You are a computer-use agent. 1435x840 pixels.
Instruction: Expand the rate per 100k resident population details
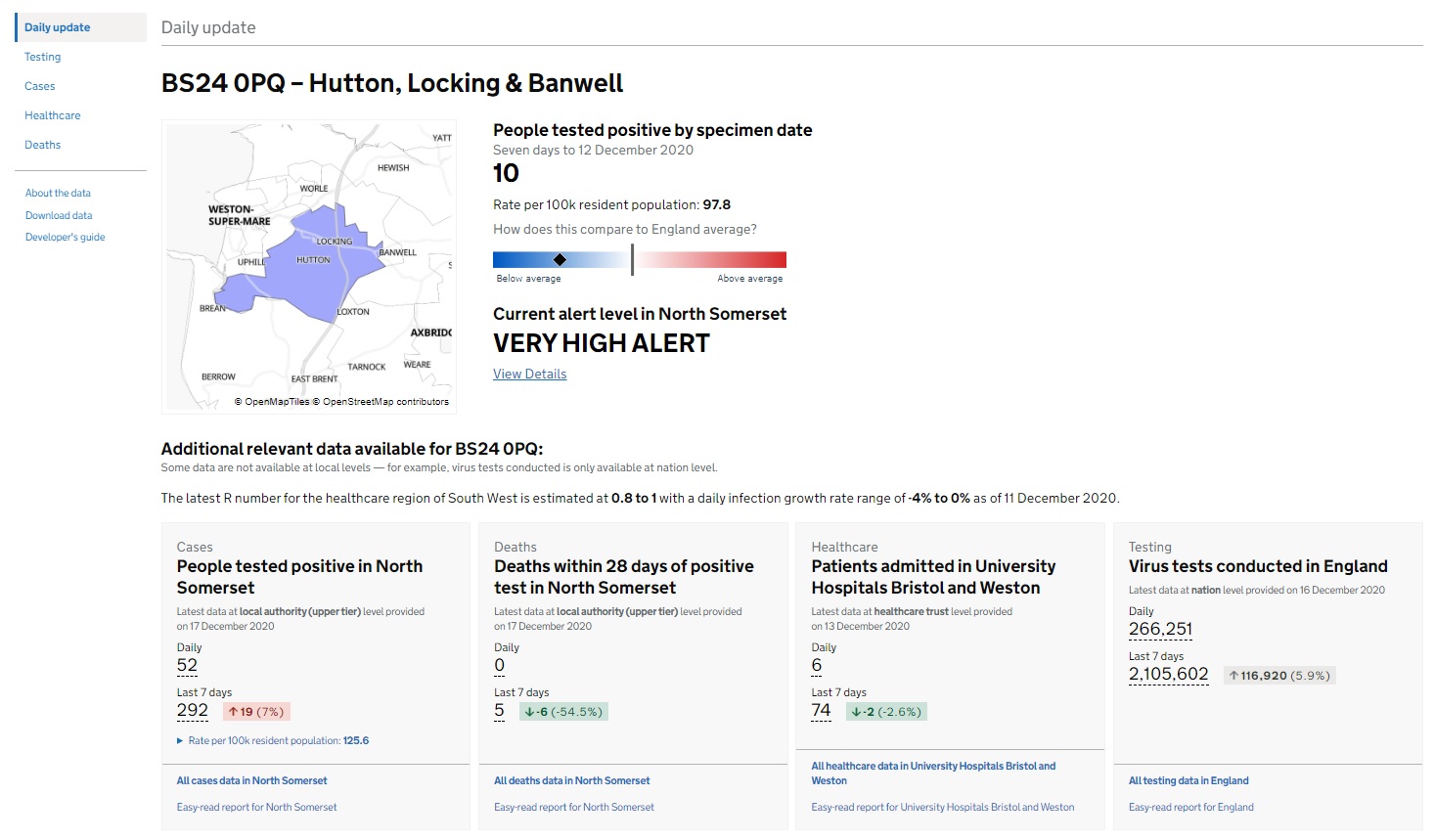pyautogui.click(x=272, y=741)
